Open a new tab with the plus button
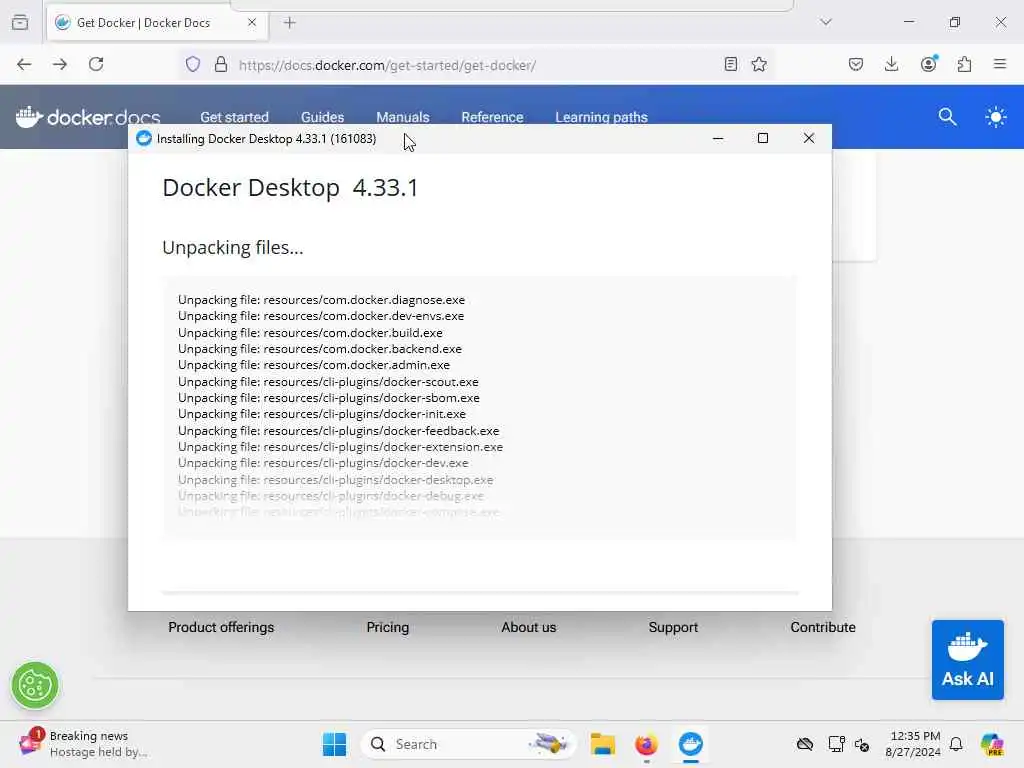Screen dimensions: 1024x768 [290, 23]
